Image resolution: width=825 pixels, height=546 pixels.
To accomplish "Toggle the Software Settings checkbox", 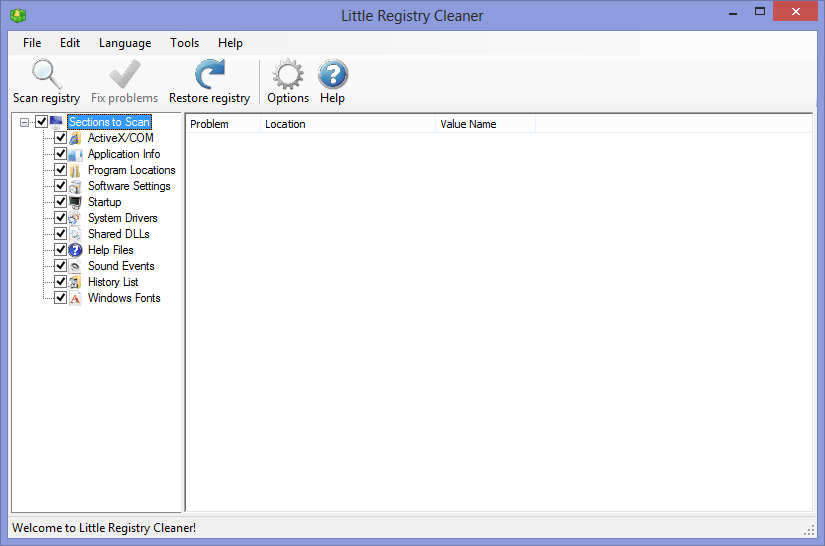I will tap(61, 186).
